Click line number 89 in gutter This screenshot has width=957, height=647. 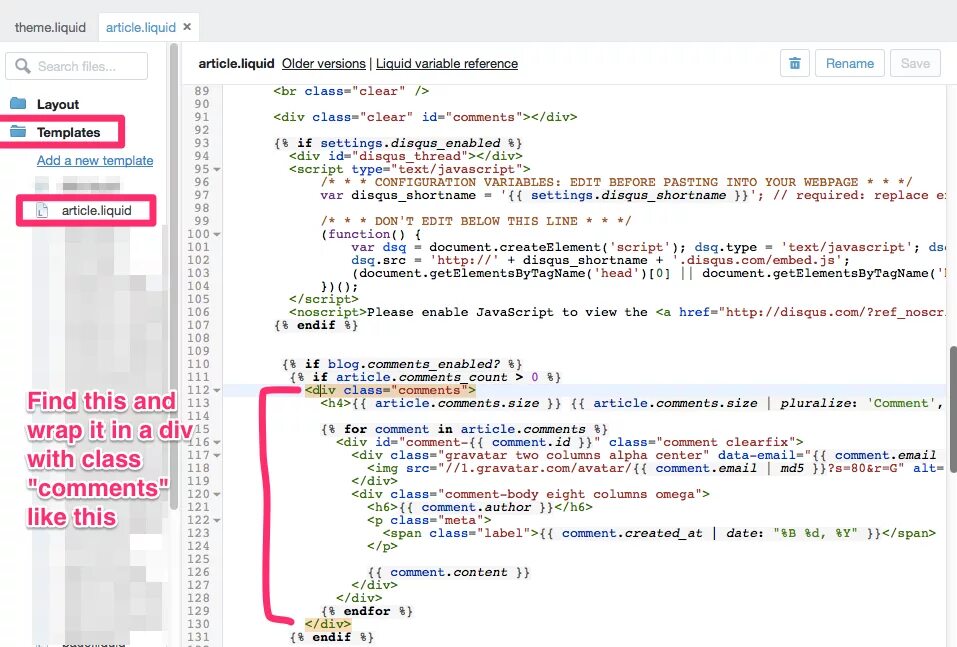[201, 91]
